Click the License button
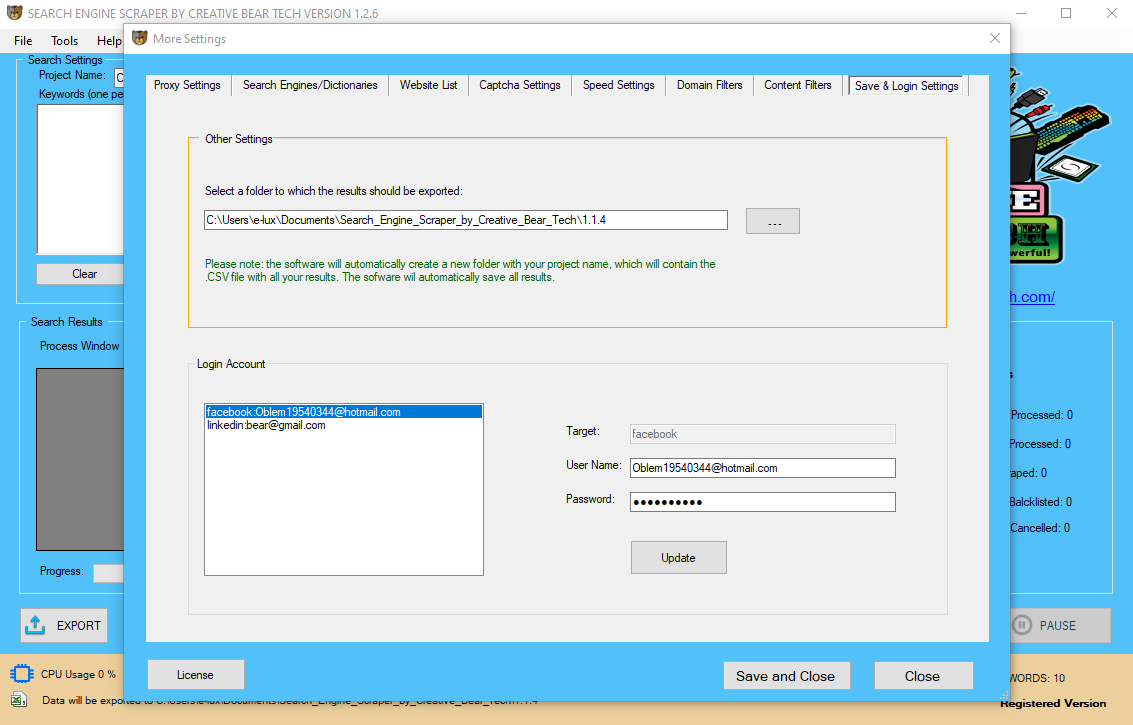 tap(195, 674)
